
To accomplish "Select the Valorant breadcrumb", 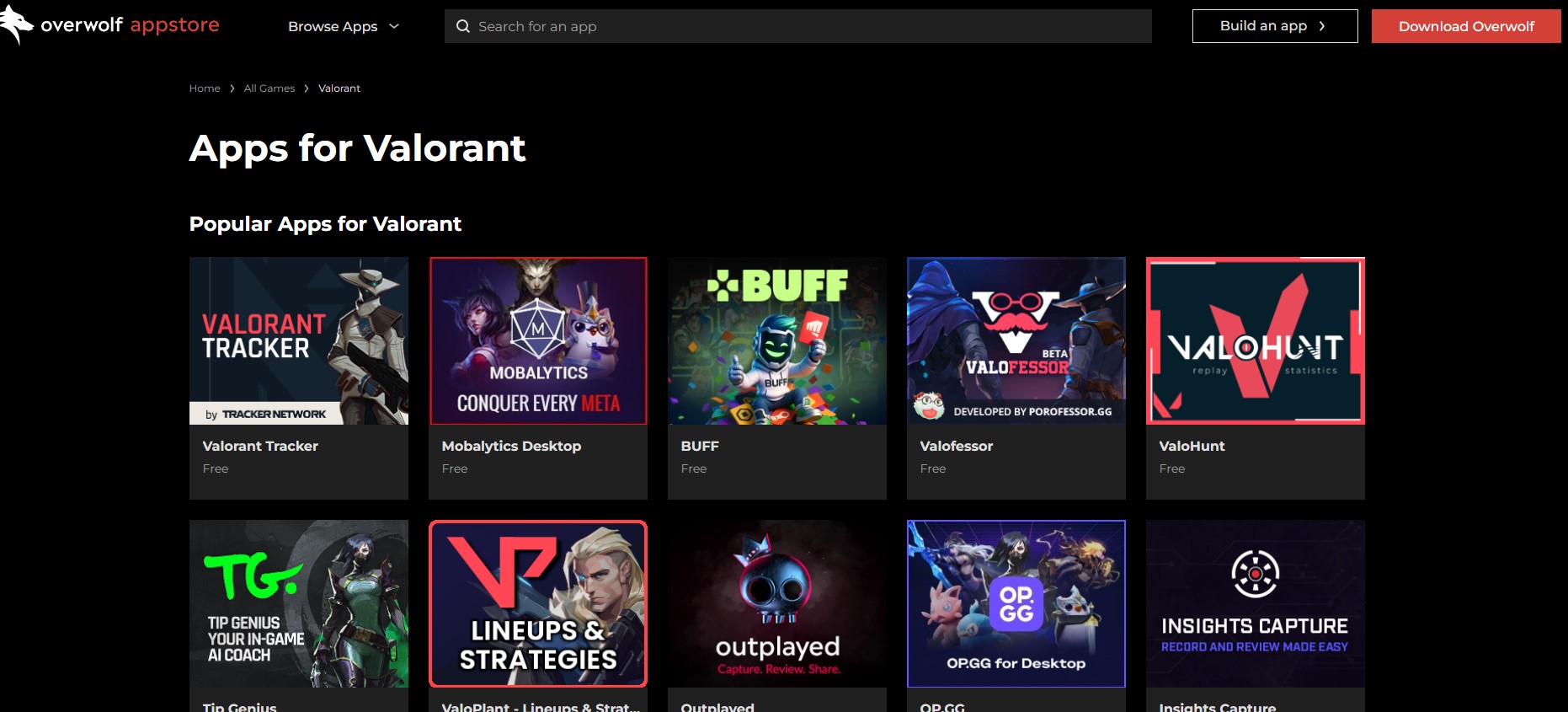I will (339, 88).
